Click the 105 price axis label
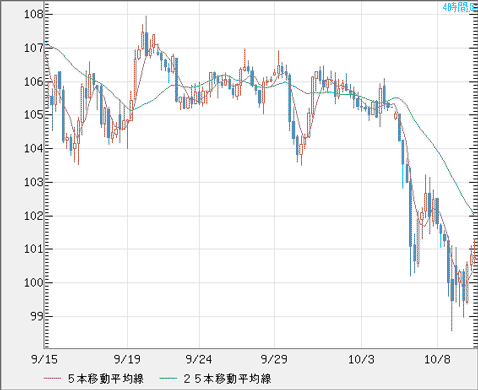 (x=33, y=115)
